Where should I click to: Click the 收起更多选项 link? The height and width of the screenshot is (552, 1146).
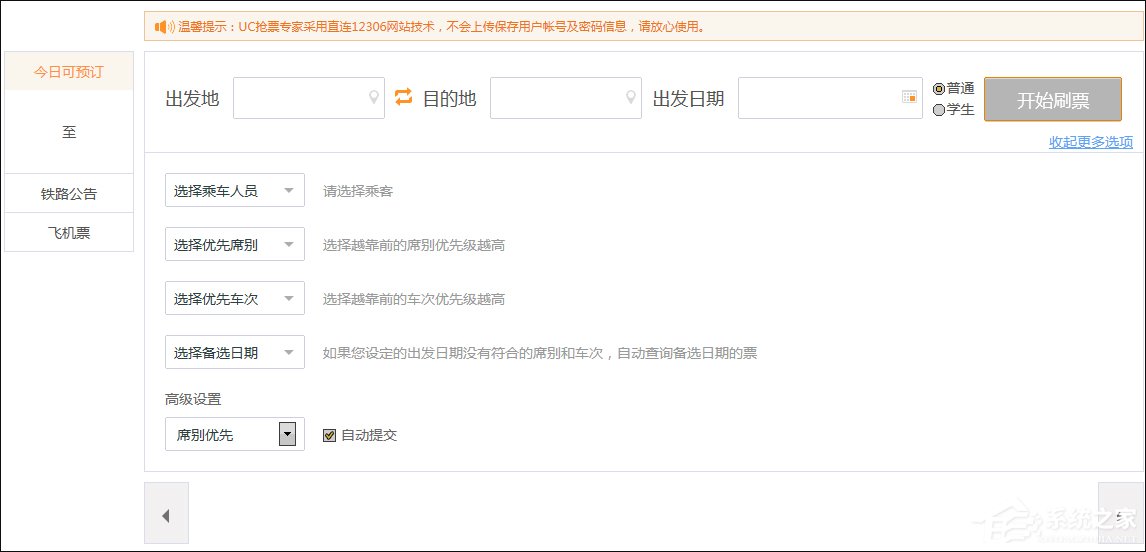coord(1091,143)
